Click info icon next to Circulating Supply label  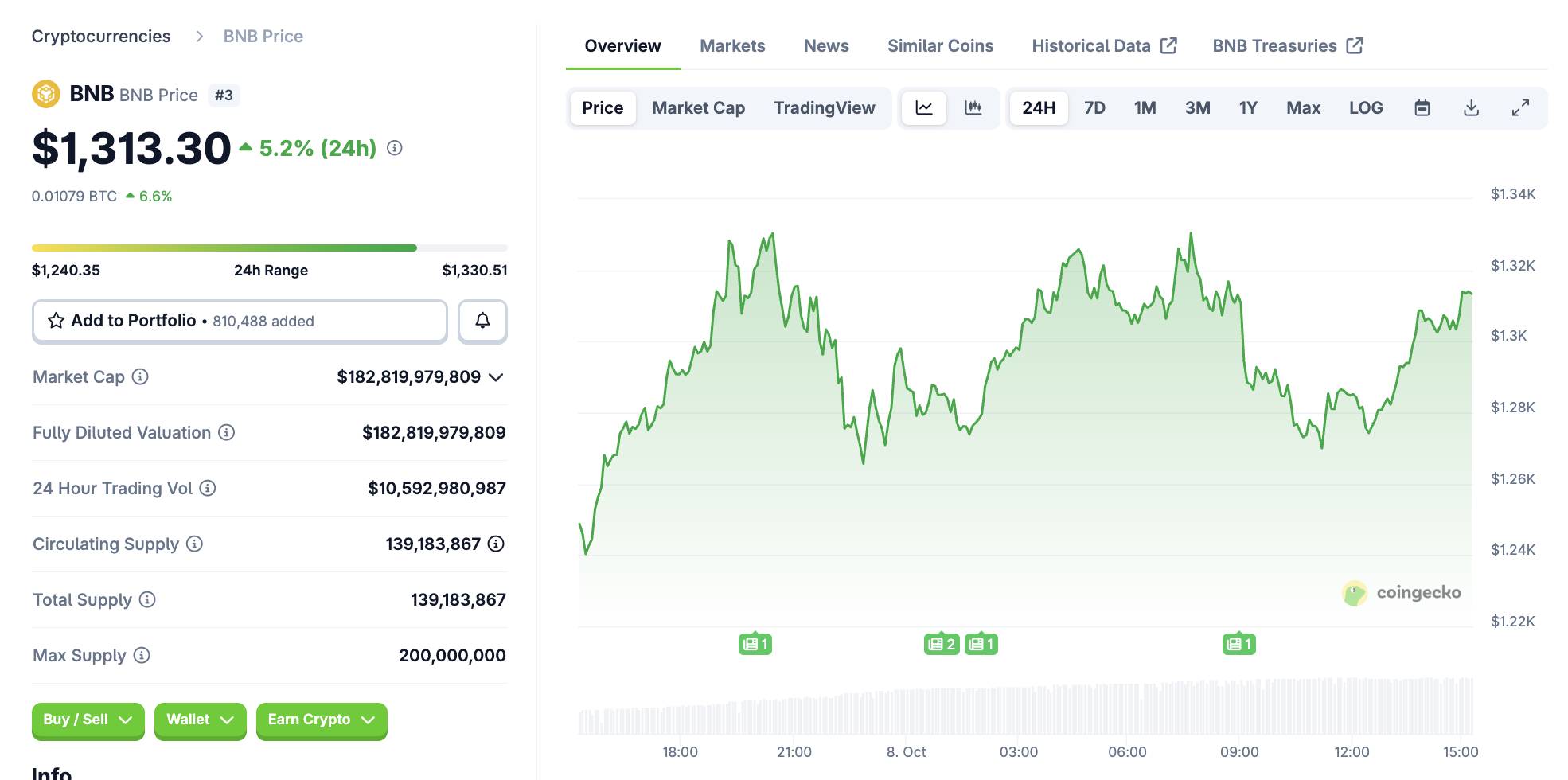(x=194, y=544)
